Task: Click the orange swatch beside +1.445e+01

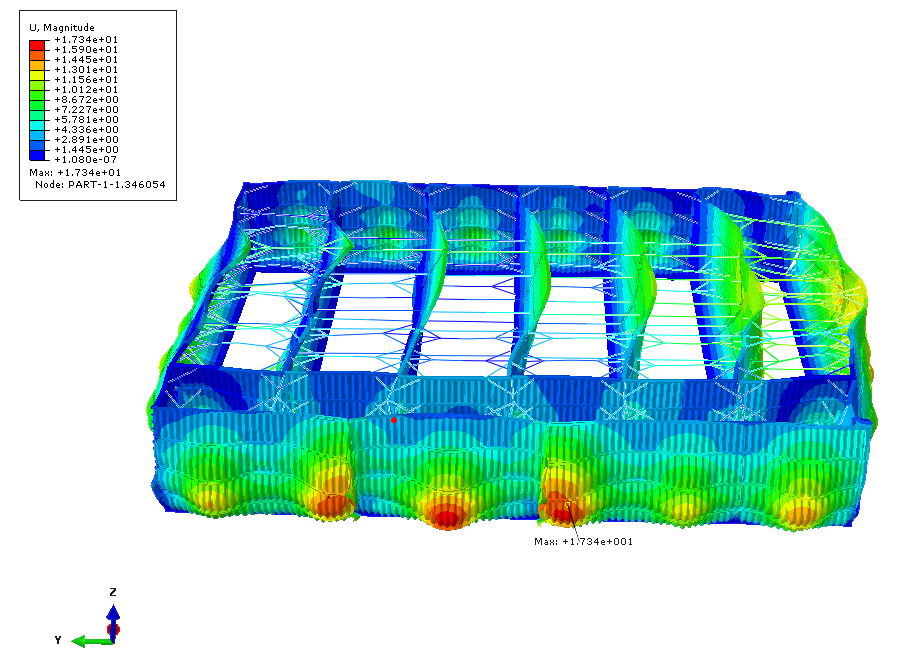Action: [37, 59]
